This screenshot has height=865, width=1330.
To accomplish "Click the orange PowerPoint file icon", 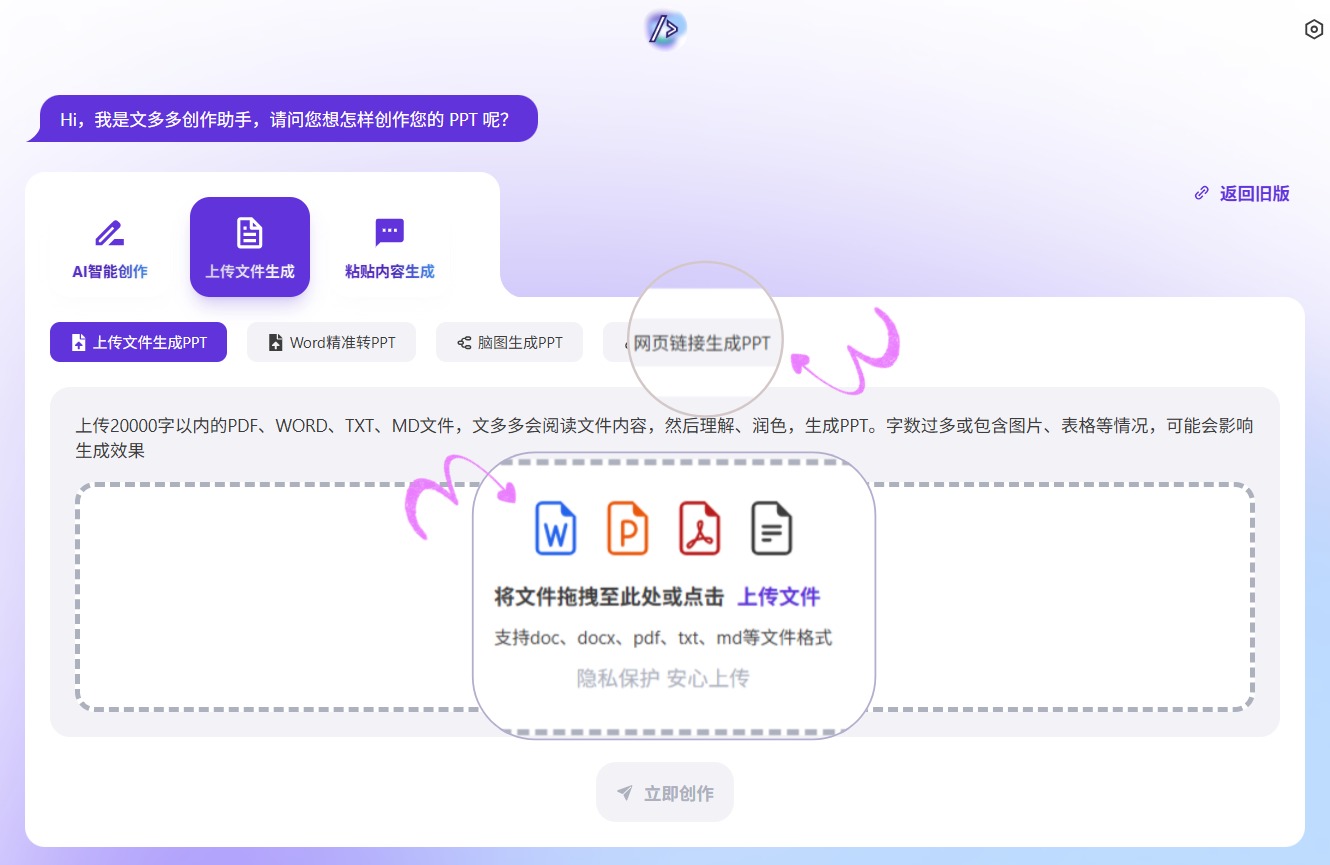I will 628,529.
